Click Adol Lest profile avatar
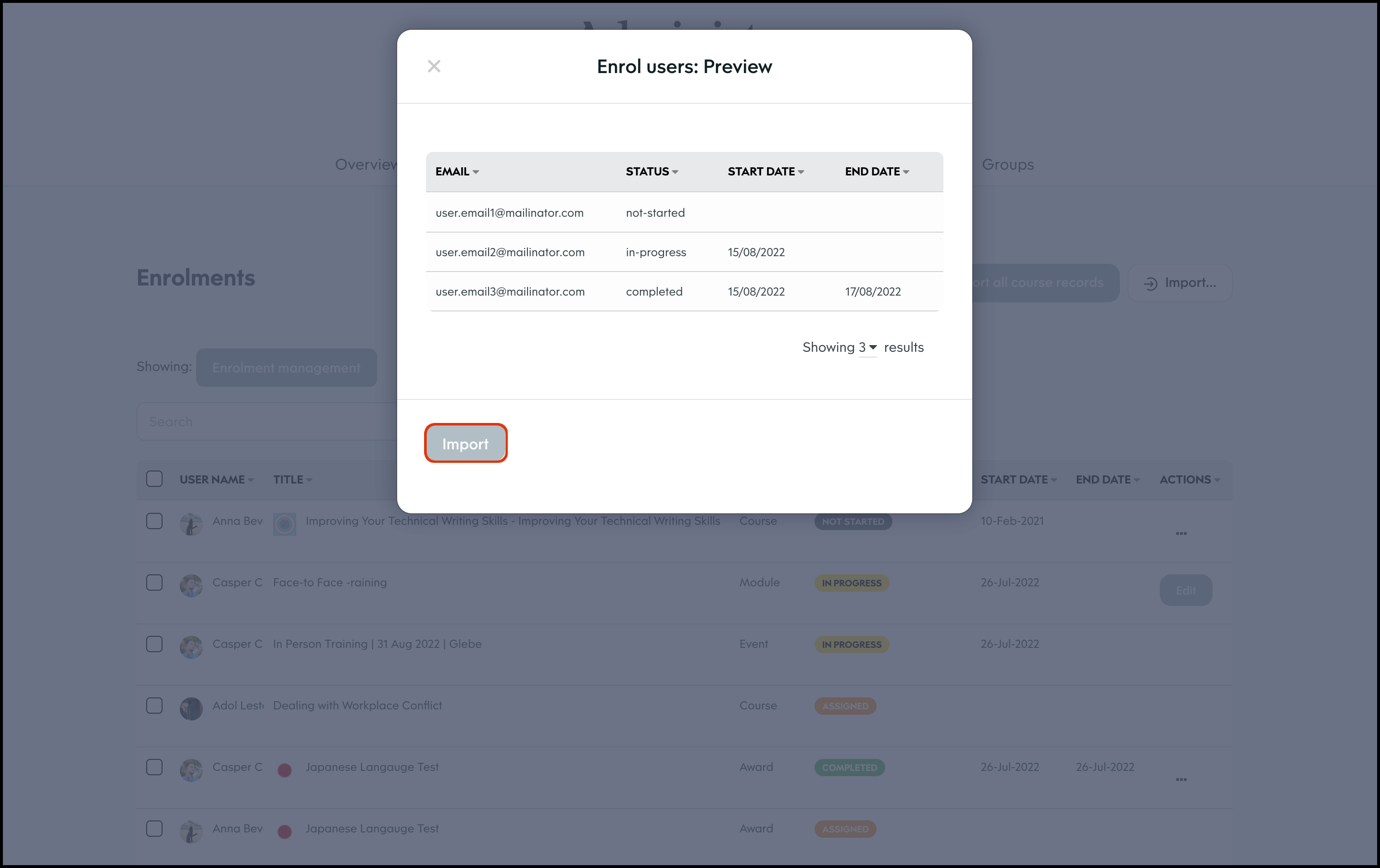The width and height of the screenshot is (1380, 868). (x=191, y=708)
